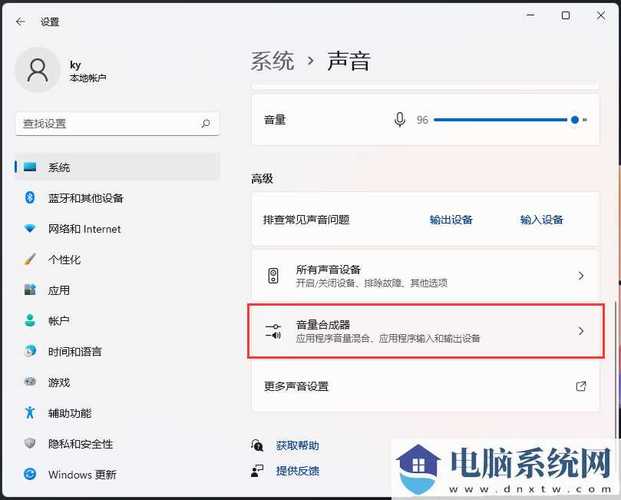This screenshot has width=621, height=500.
Task: Click the user account avatar
Action: 38,69
